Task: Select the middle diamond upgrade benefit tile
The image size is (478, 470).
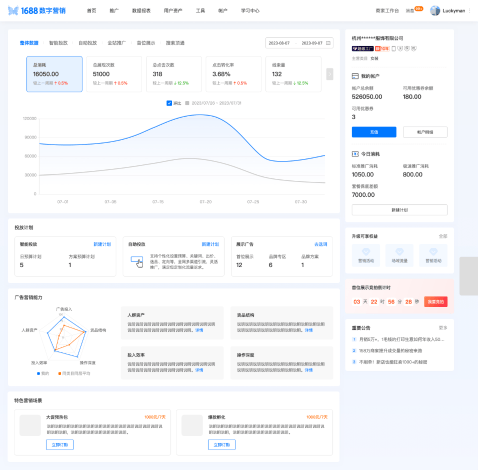Action: coord(399,255)
